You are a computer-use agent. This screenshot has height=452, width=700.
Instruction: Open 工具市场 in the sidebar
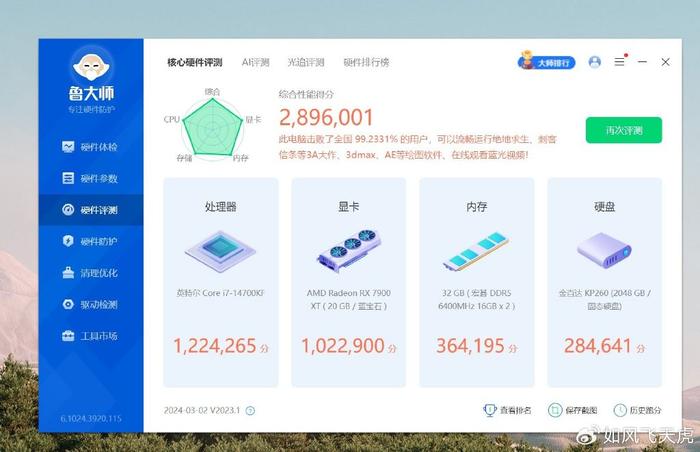coord(90,336)
